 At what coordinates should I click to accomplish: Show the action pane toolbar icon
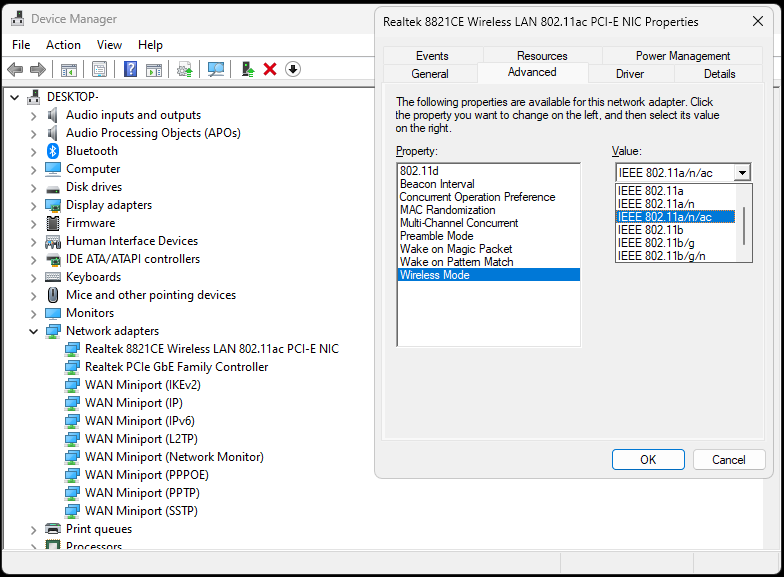tap(154, 69)
